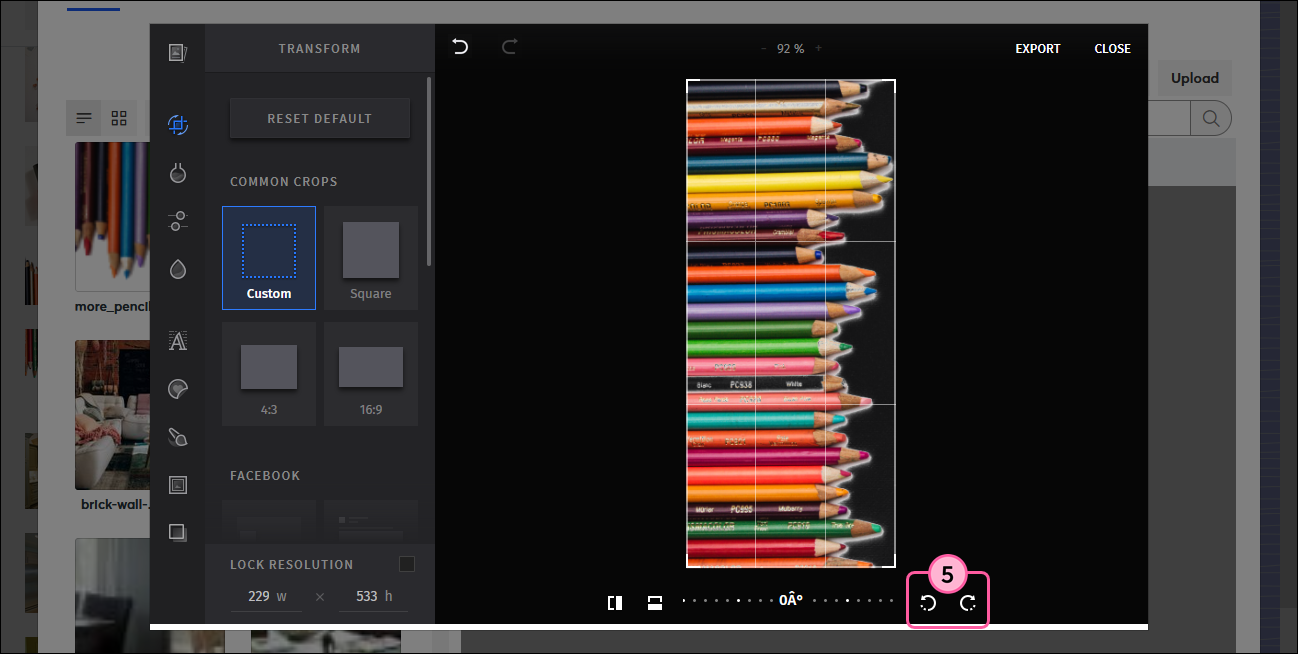This screenshot has width=1298, height=654.
Task: Choose the 4:3 crop preset
Action: coord(269,374)
